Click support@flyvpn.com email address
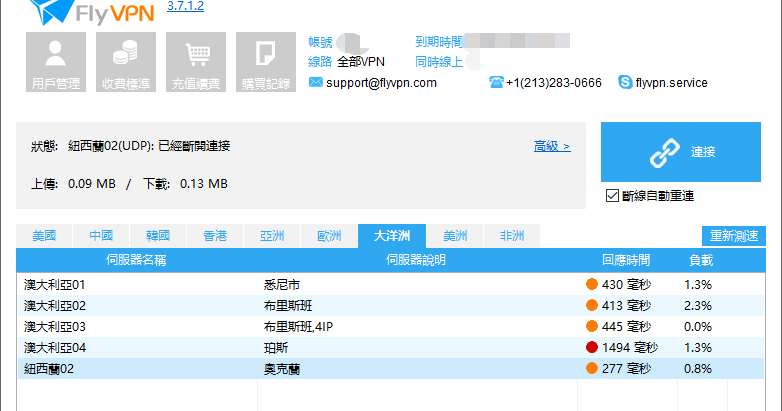This screenshot has width=782, height=411. (x=382, y=83)
